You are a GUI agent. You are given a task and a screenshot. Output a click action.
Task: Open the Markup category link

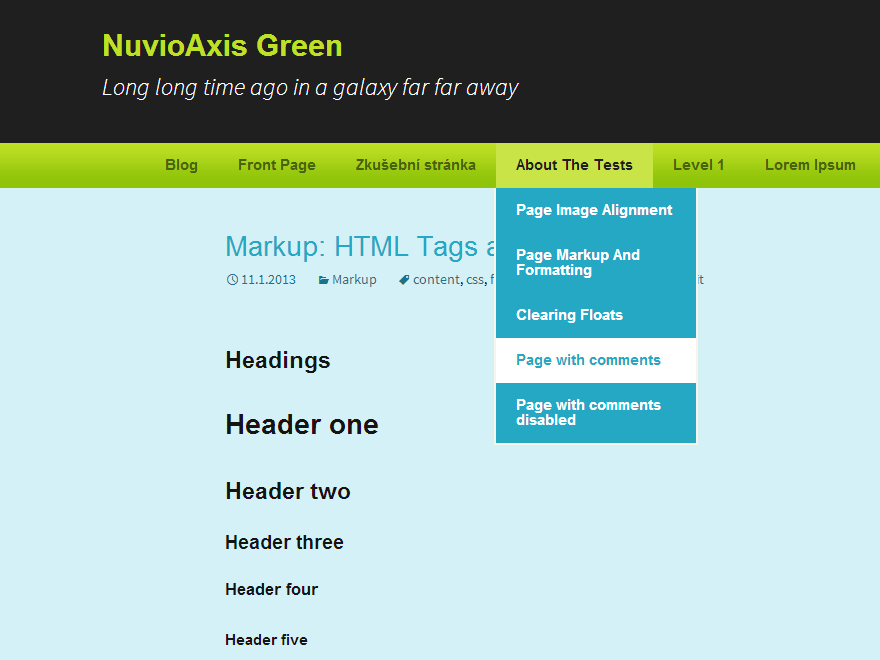[354, 280]
